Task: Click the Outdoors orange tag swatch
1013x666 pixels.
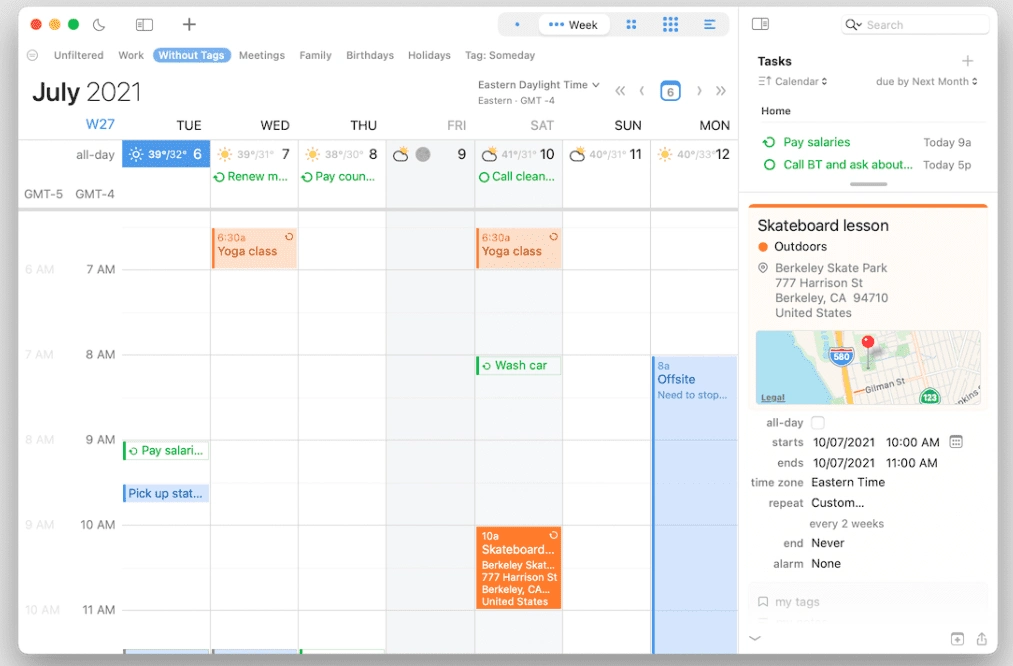Action: click(x=763, y=246)
